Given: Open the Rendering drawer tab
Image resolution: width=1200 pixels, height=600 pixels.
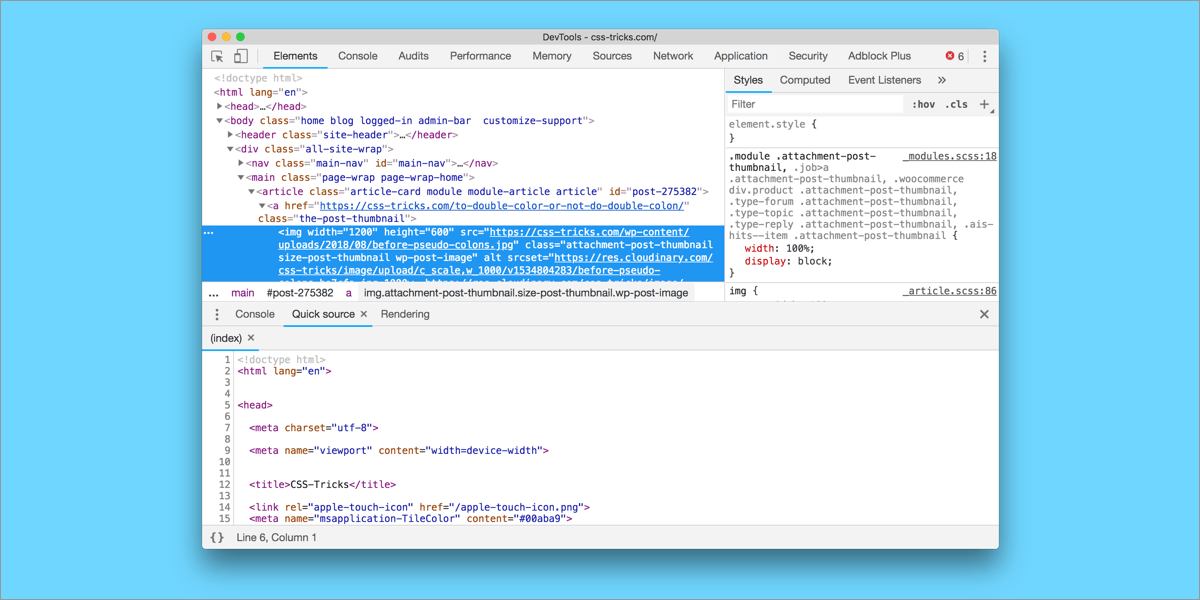Looking at the screenshot, I should point(404,314).
